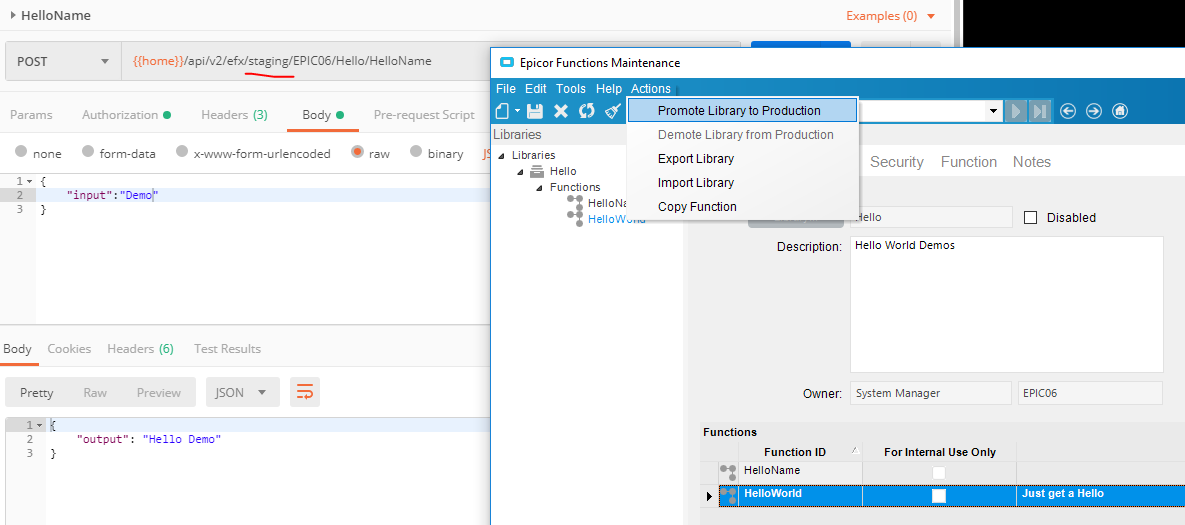
Task: Click the Delete X toolbar icon
Action: [x=561, y=111]
